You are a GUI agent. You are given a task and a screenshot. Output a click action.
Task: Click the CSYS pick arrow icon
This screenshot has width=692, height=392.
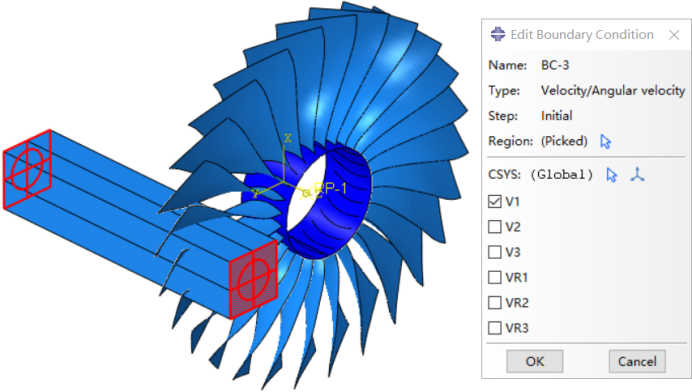tap(612, 175)
